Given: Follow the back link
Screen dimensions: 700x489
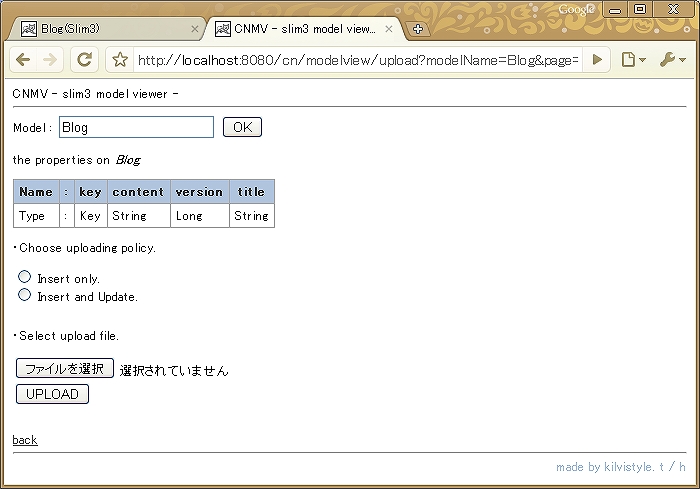Looking at the screenshot, I should coord(25,440).
